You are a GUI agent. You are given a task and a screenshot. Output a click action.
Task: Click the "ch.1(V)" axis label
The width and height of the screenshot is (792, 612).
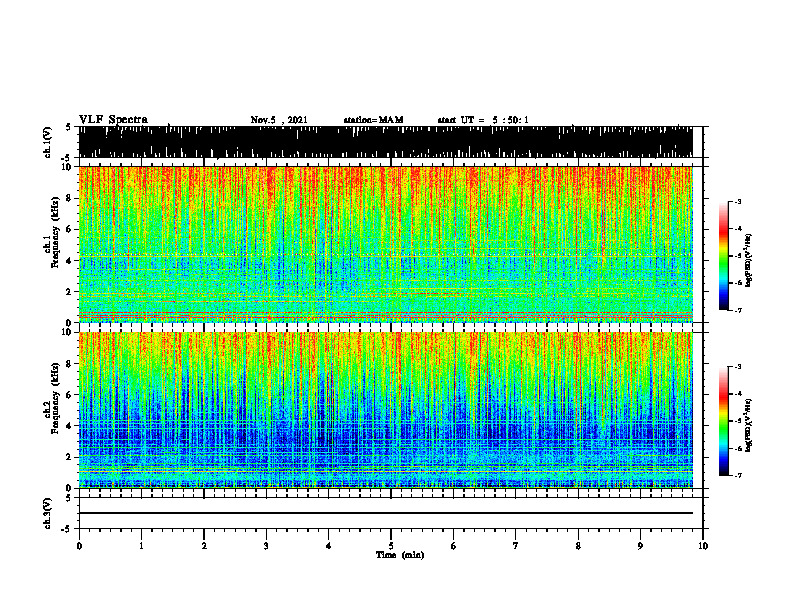click(48, 142)
